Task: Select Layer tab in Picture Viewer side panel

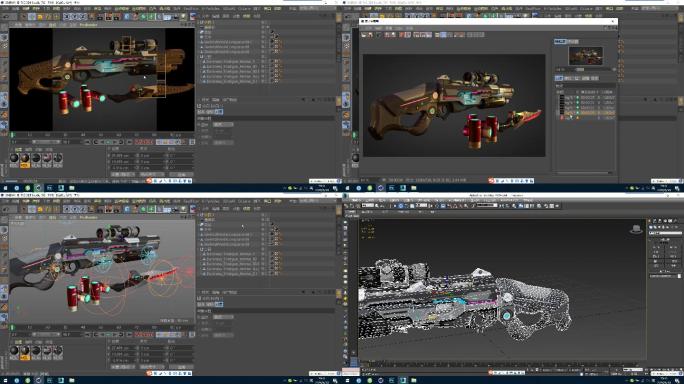Action: (577, 78)
